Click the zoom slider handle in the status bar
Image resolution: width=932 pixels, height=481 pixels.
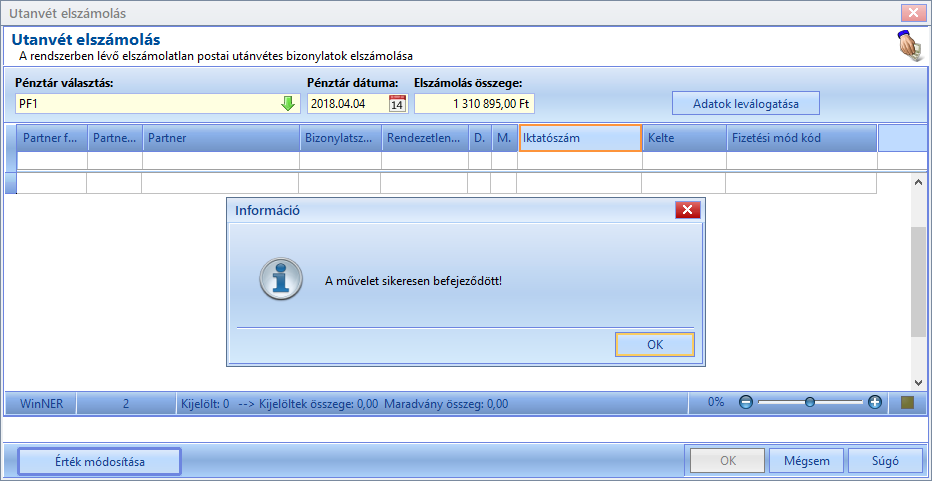pyautogui.click(x=810, y=403)
